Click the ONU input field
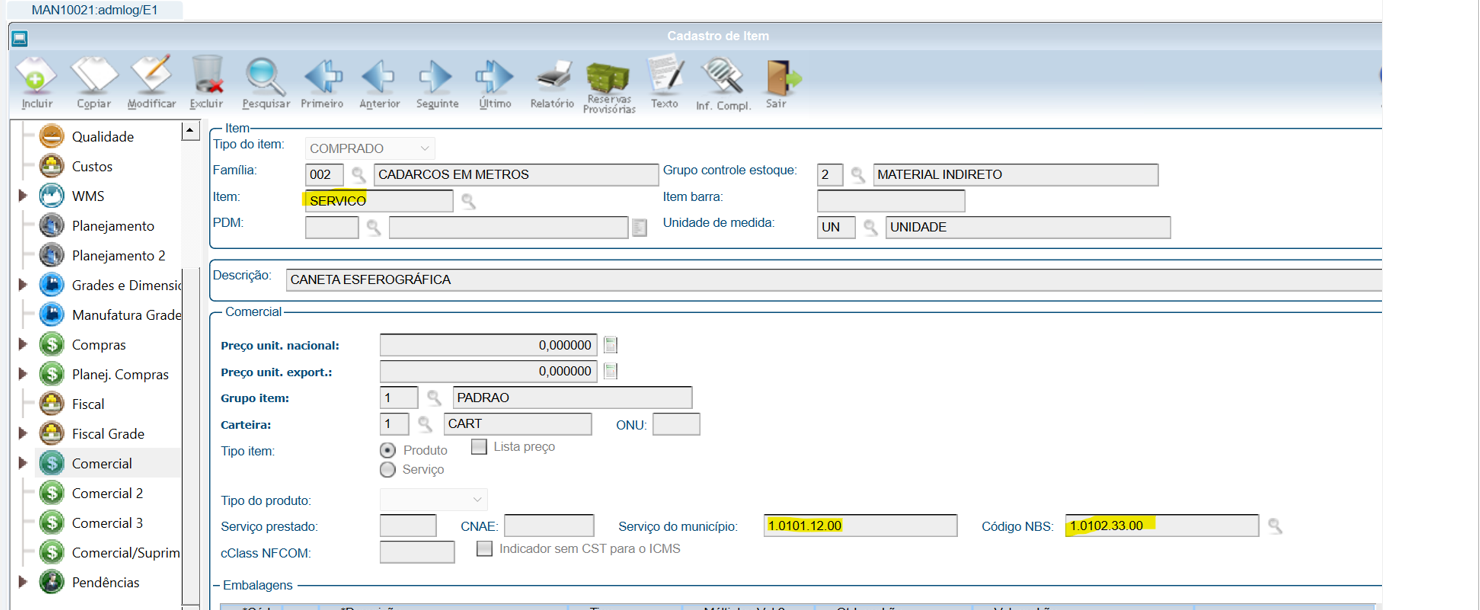This screenshot has height=610, width=1480. [676, 424]
